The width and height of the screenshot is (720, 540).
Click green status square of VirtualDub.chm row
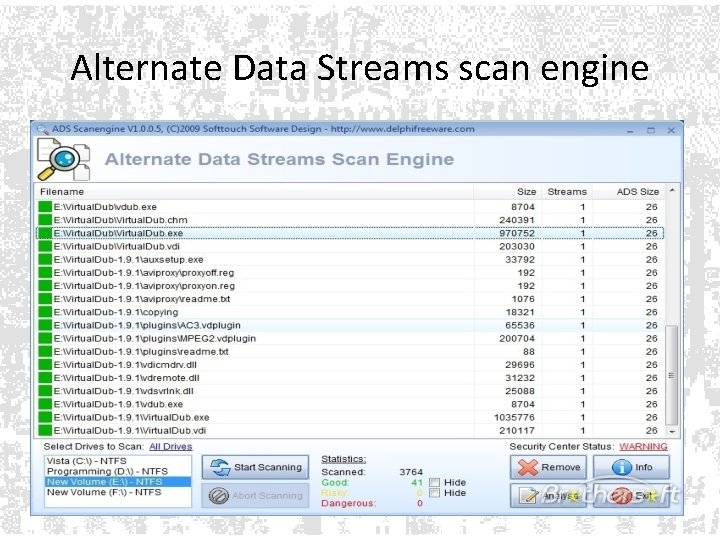tap(45, 220)
